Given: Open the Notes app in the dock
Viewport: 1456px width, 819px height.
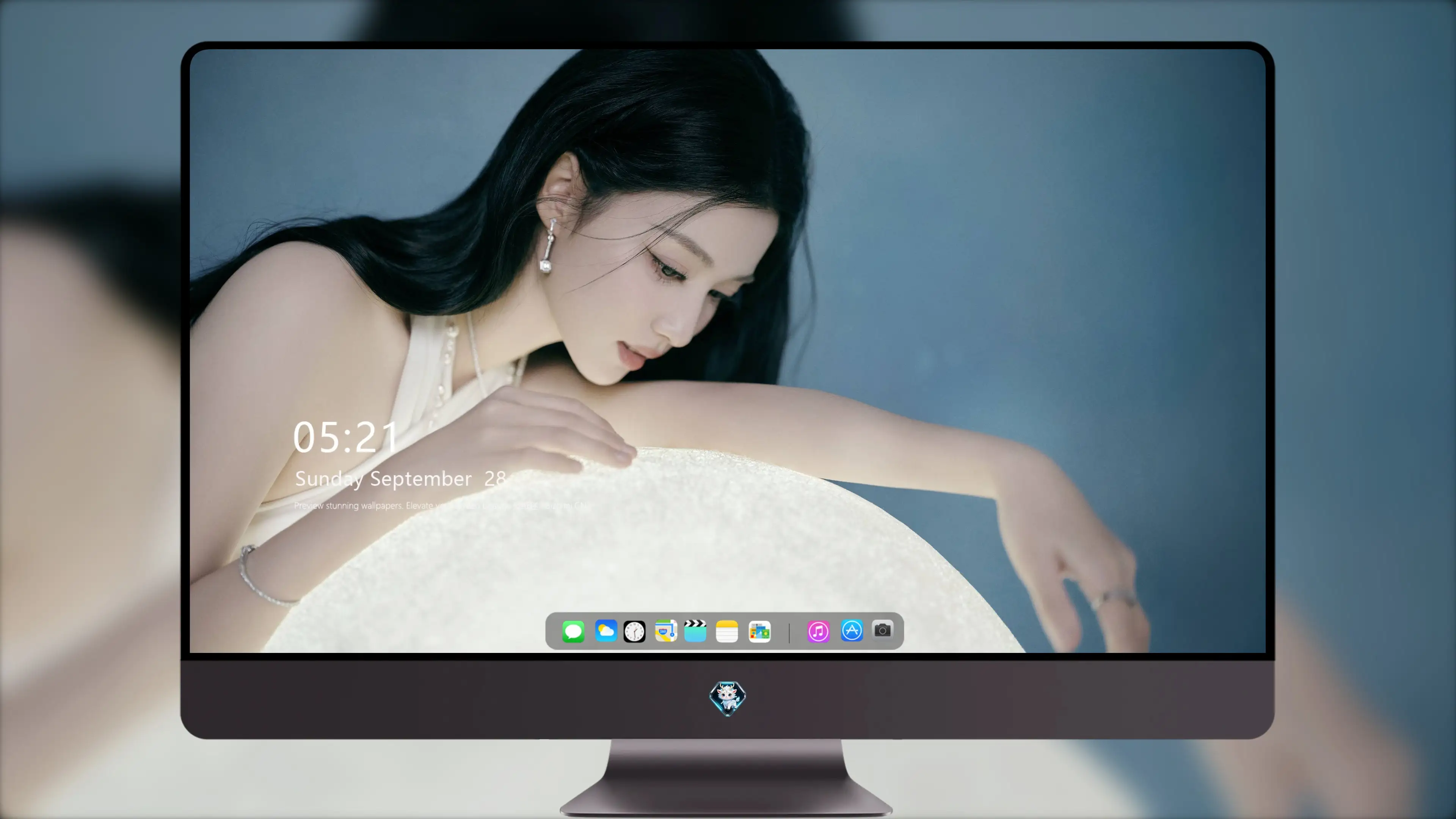Looking at the screenshot, I should click(727, 631).
